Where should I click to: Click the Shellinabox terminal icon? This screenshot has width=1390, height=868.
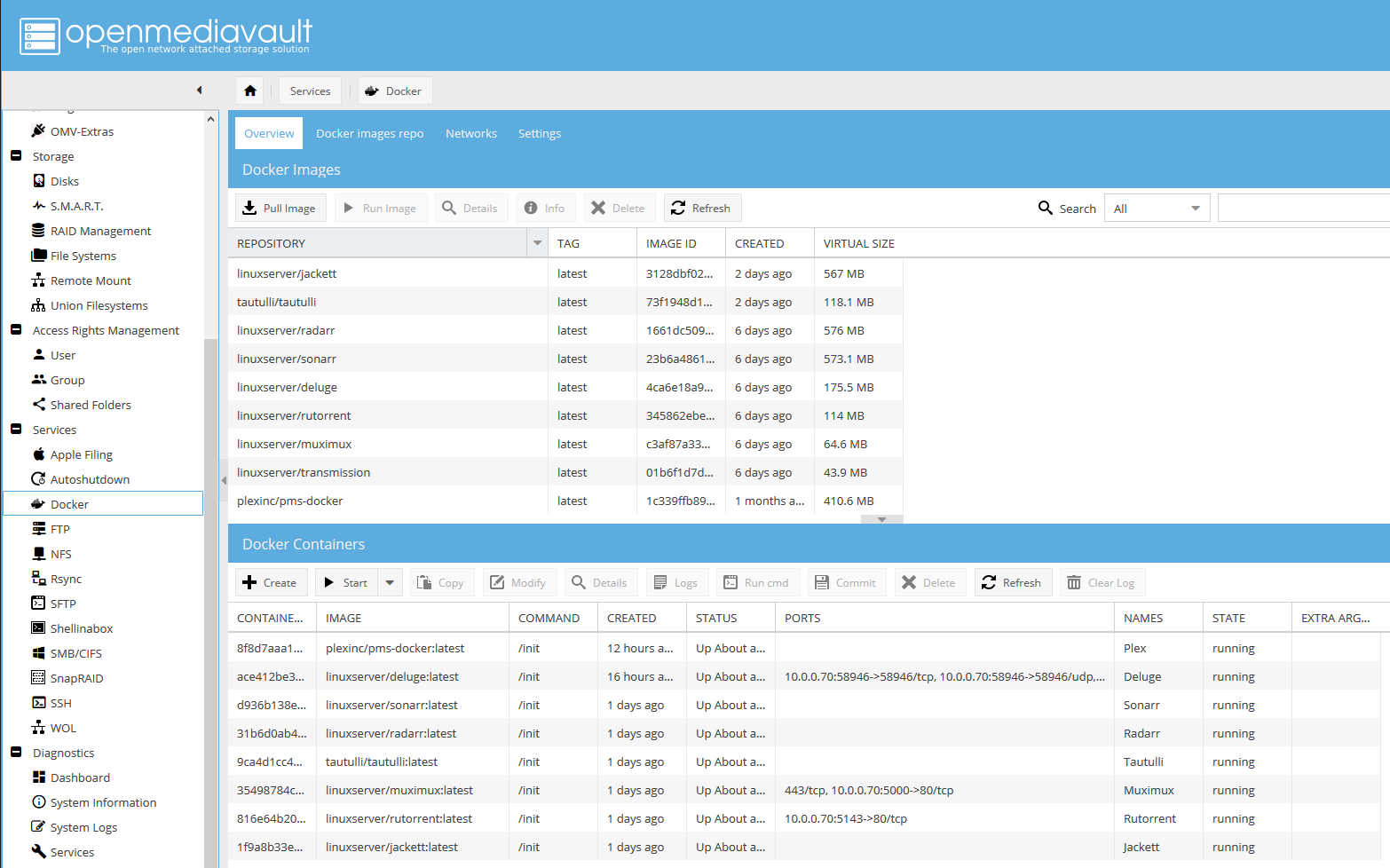click(x=38, y=627)
